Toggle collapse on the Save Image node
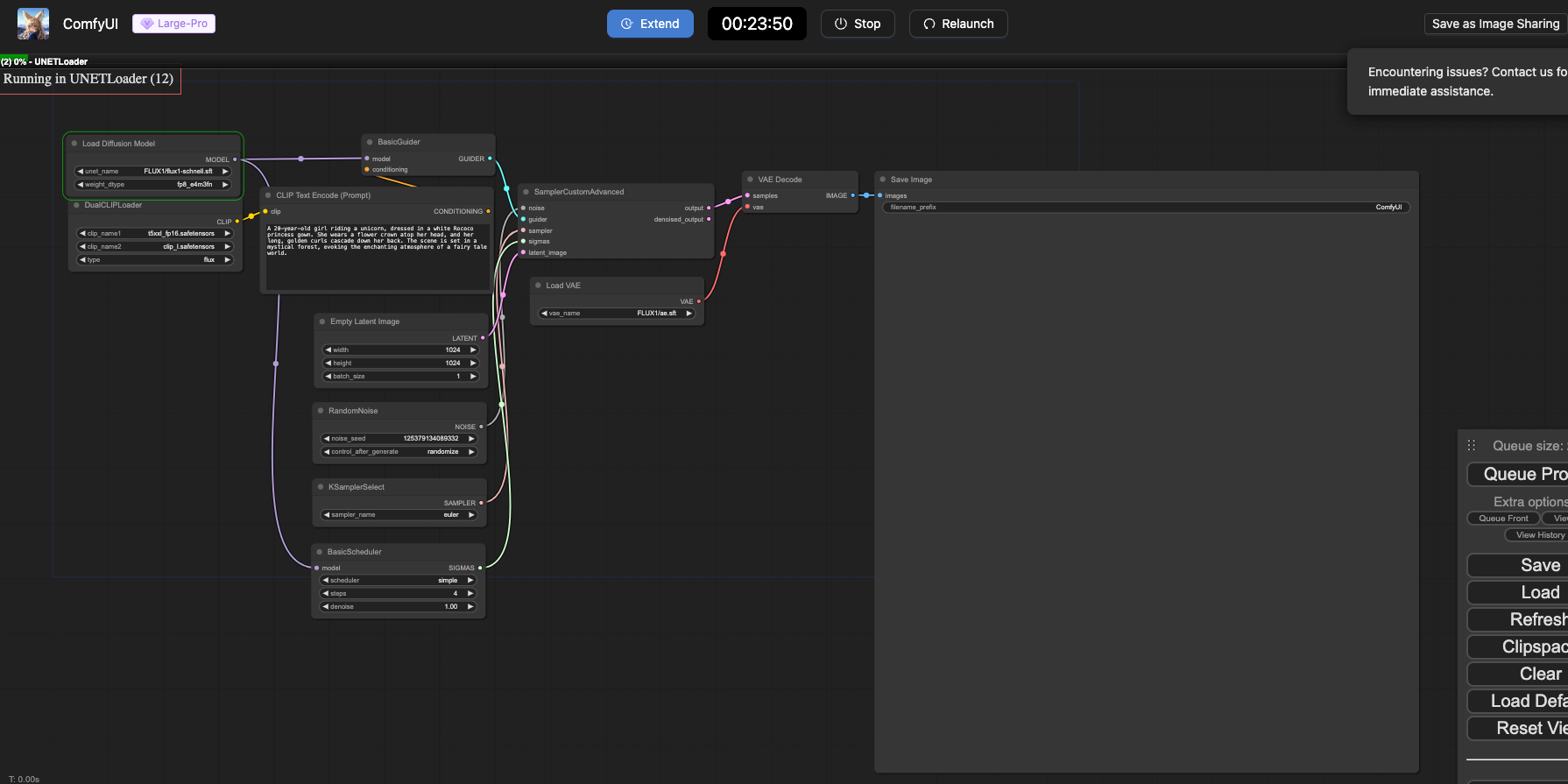 pyautogui.click(x=883, y=180)
